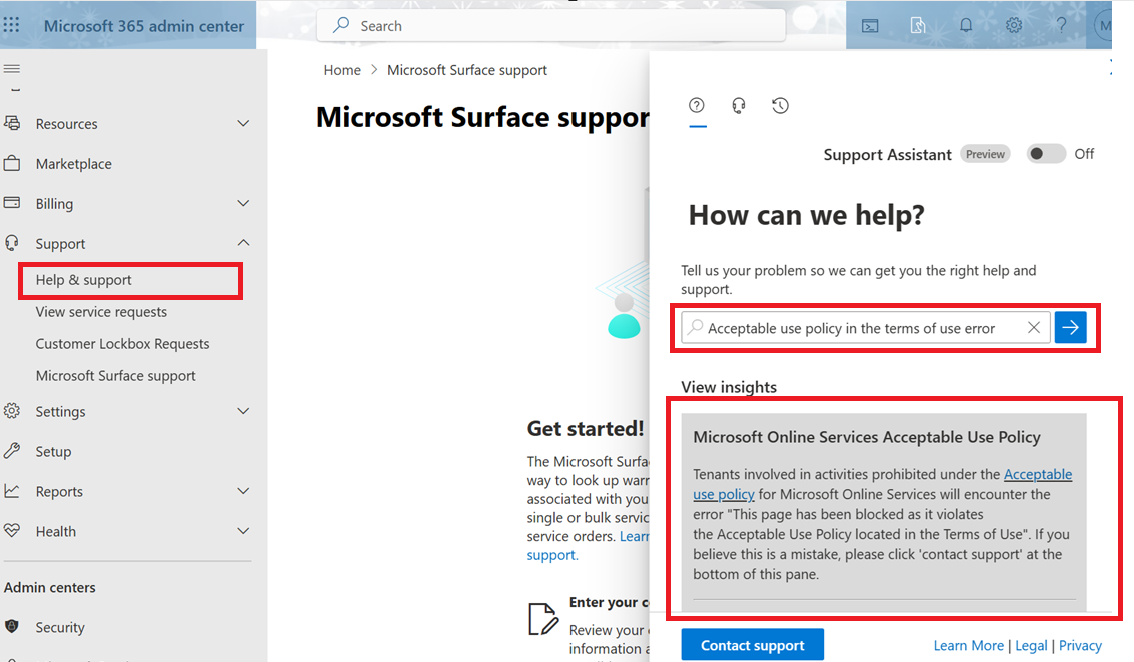Open Marketplace in the sidebar

pos(74,164)
